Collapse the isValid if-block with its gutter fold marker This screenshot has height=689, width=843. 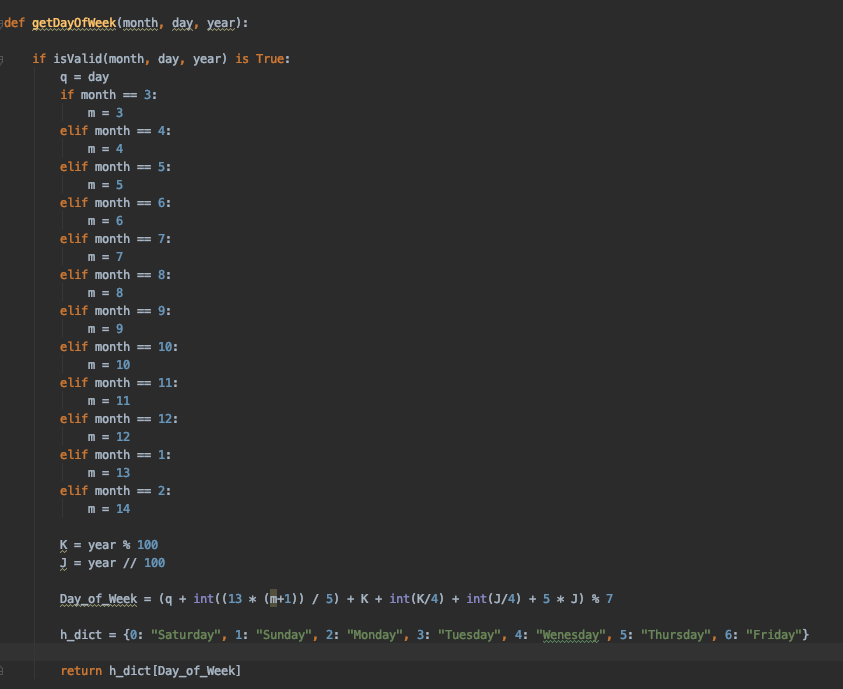click(x=5, y=58)
